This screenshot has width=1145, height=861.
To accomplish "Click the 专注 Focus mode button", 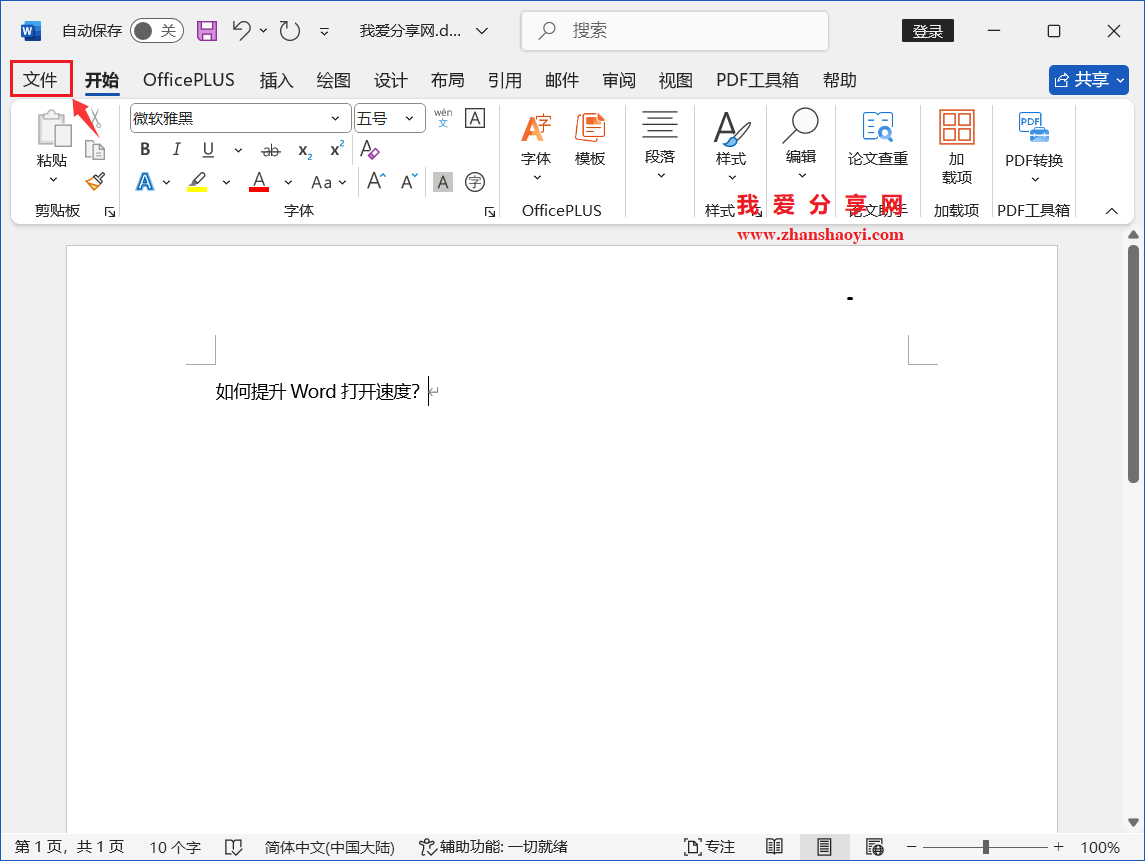I will [709, 847].
